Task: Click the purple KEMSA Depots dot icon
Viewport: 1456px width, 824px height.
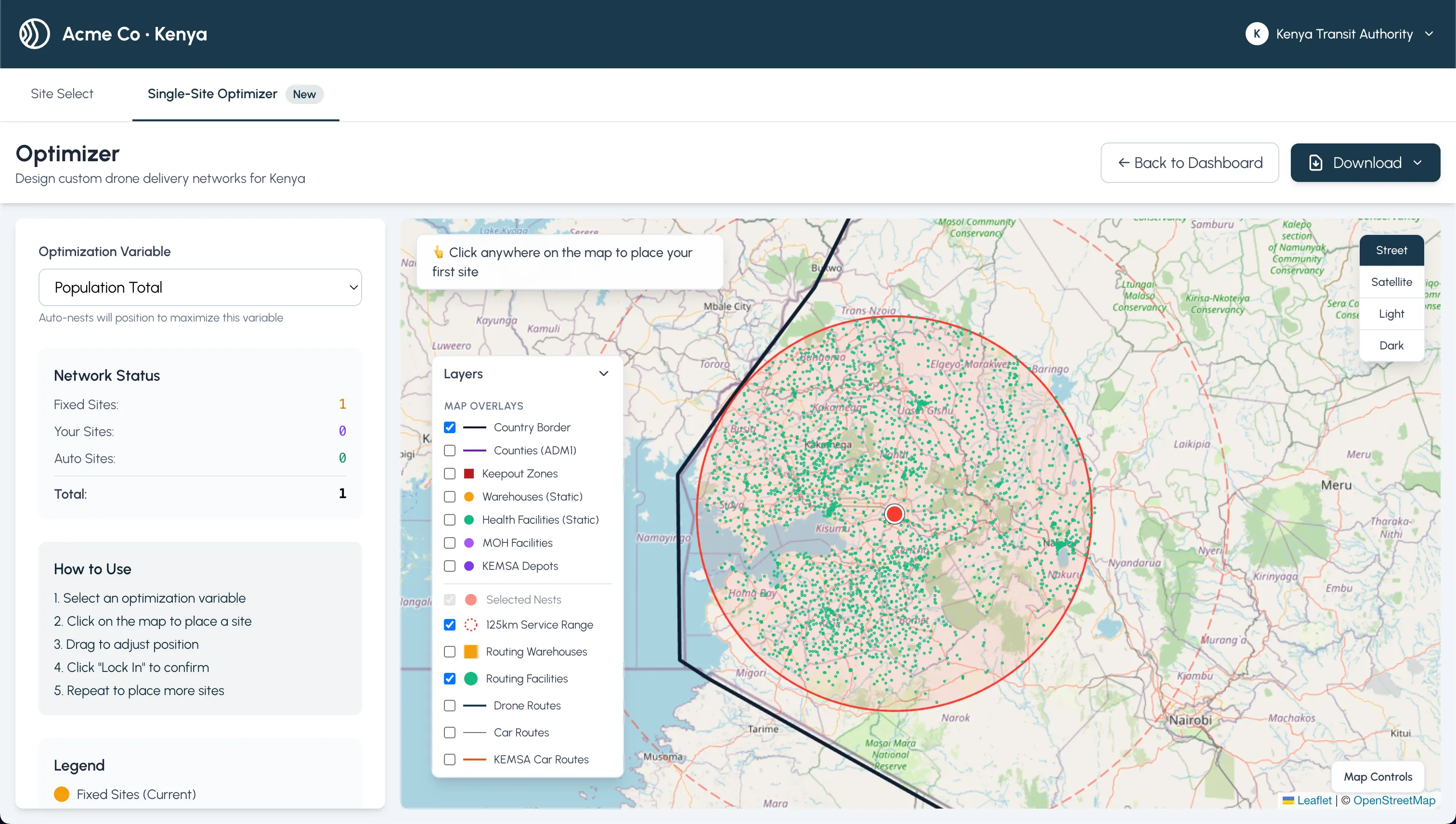Action: pos(469,566)
